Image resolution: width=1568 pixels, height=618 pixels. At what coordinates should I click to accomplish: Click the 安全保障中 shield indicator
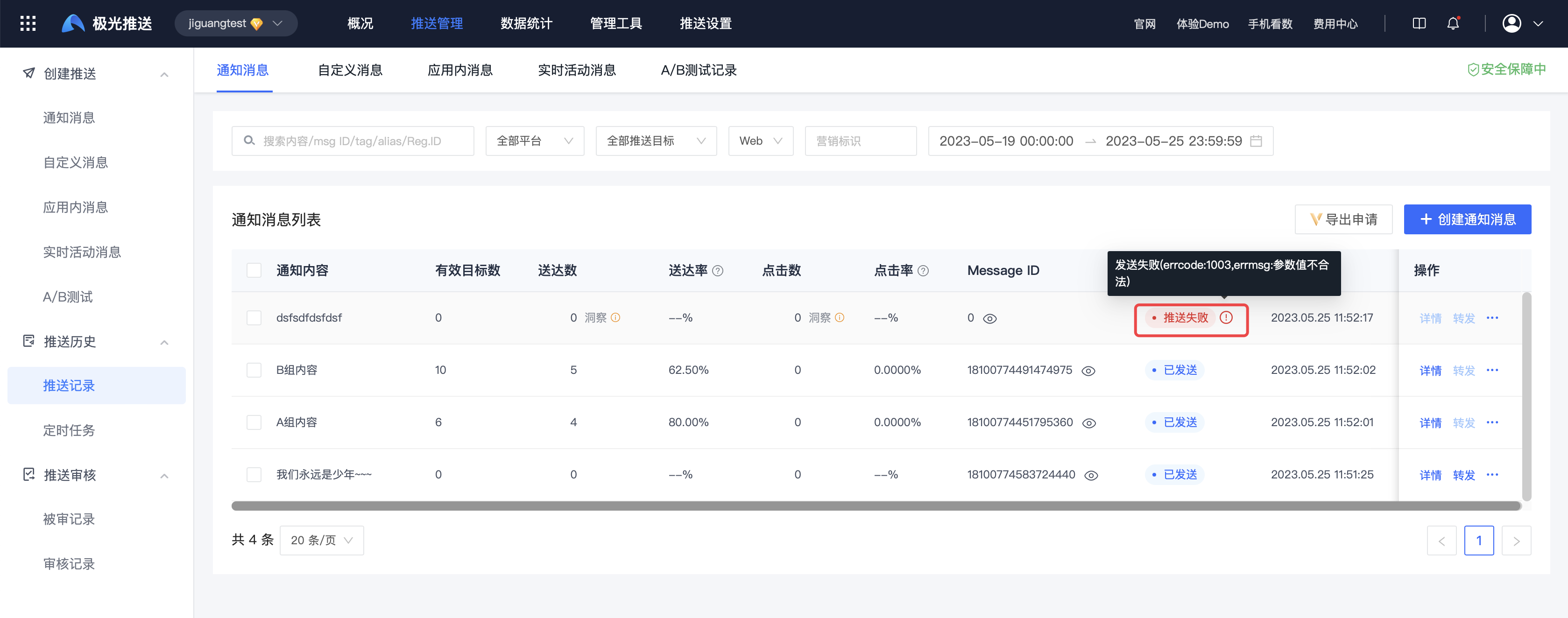tap(1506, 70)
